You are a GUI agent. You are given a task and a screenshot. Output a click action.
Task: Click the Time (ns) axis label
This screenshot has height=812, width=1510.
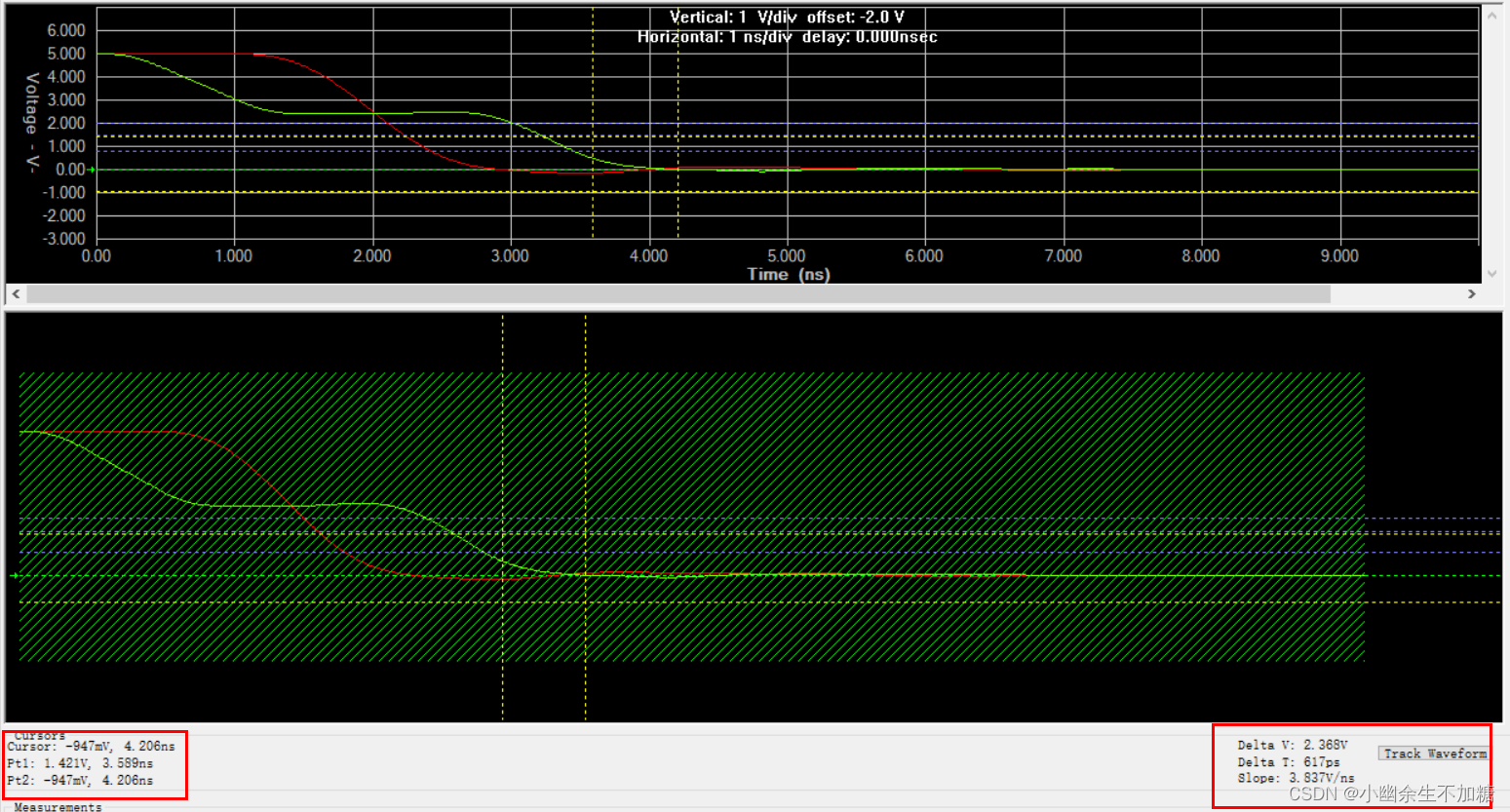coord(789,275)
